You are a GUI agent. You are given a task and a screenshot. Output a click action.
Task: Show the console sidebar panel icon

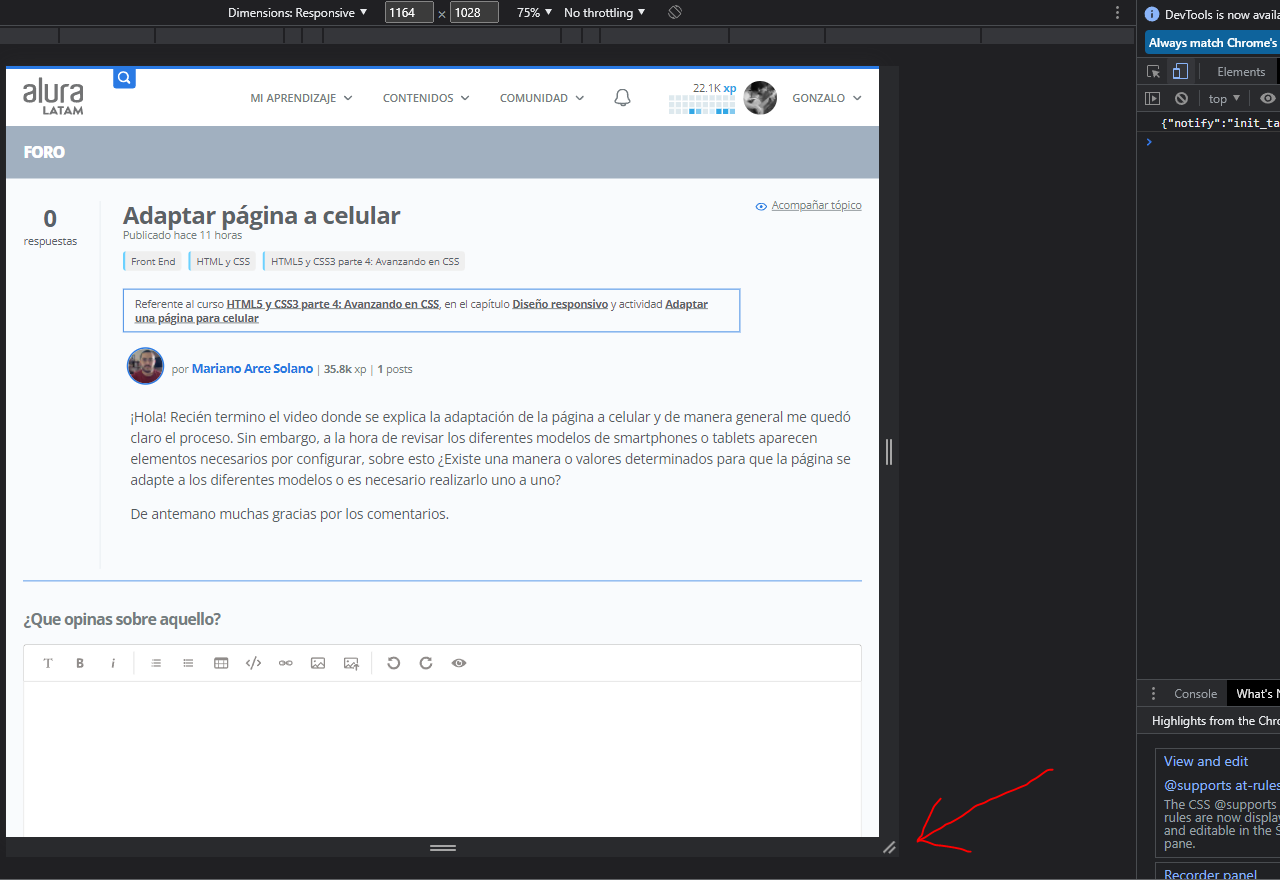(1153, 98)
